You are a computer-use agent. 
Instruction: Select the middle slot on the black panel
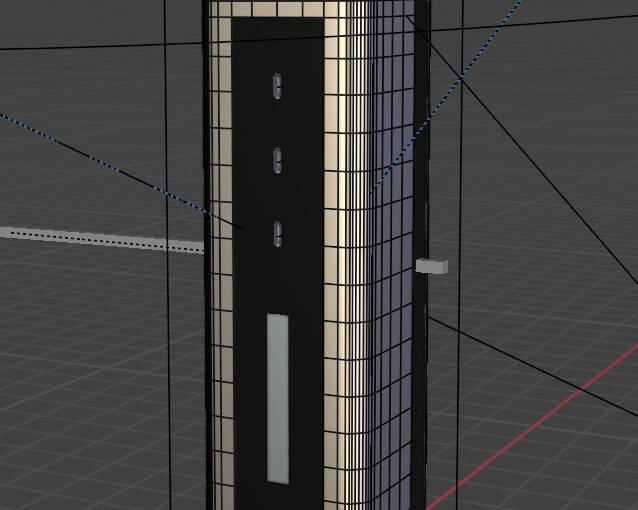277,160
